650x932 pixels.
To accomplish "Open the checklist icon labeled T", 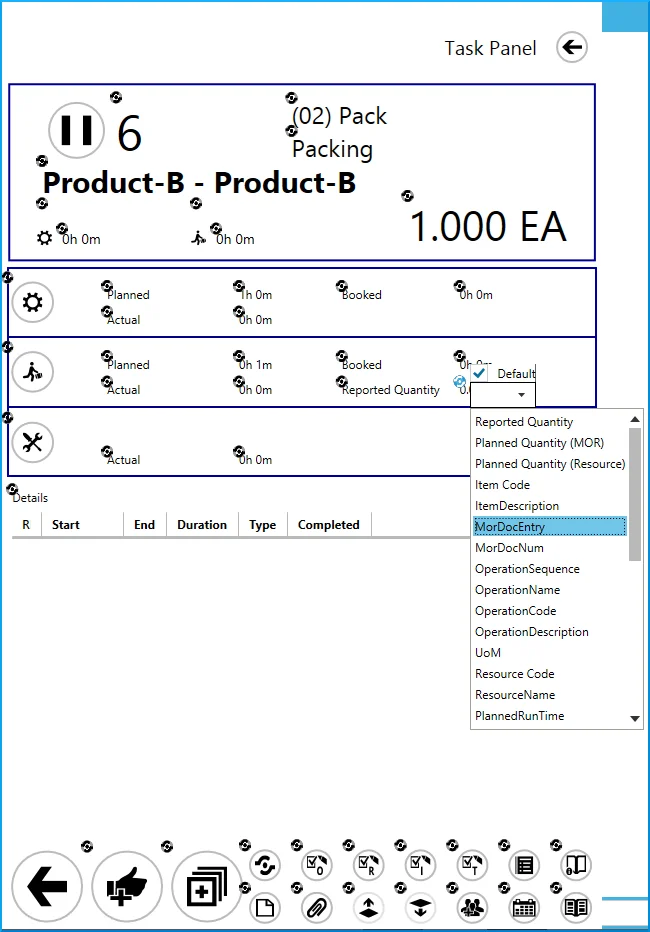I will [x=472, y=865].
